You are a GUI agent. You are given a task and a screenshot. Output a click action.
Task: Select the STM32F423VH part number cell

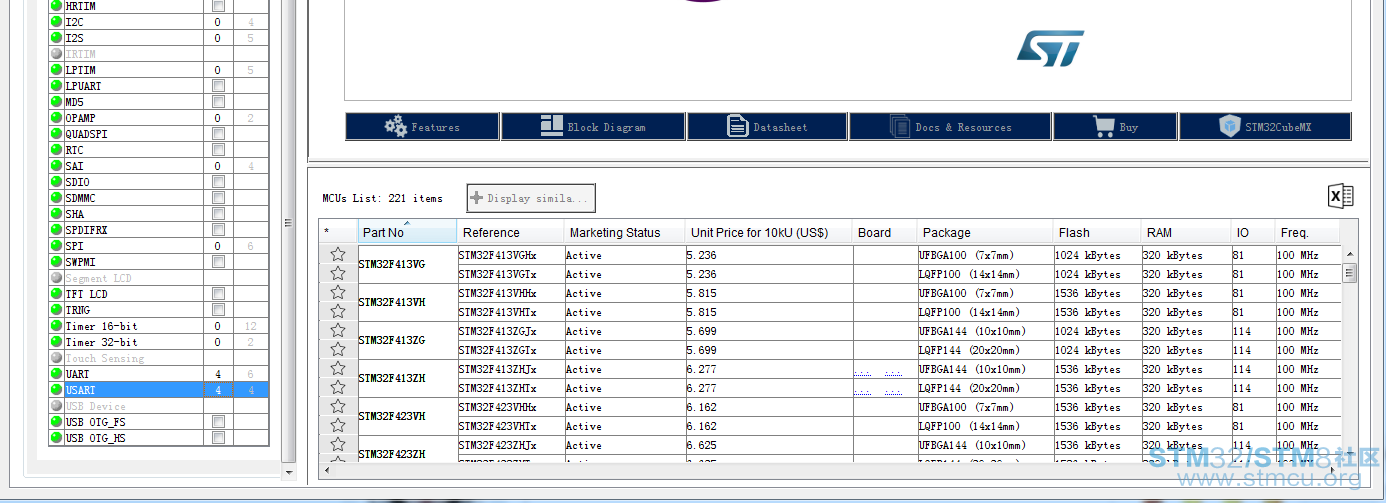tap(408, 416)
